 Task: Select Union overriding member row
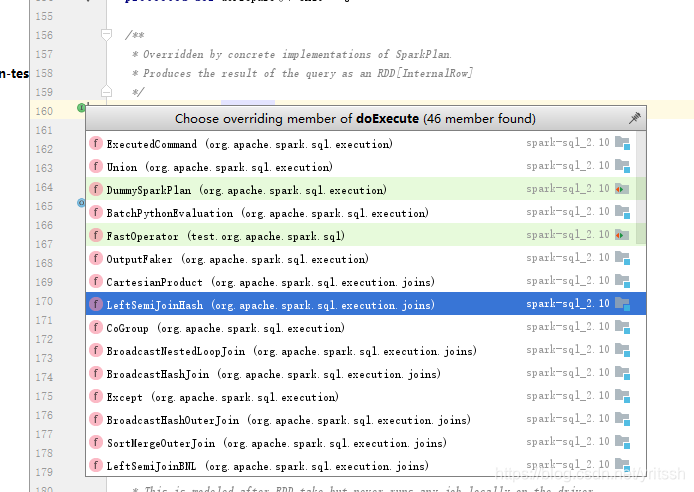[366, 166]
